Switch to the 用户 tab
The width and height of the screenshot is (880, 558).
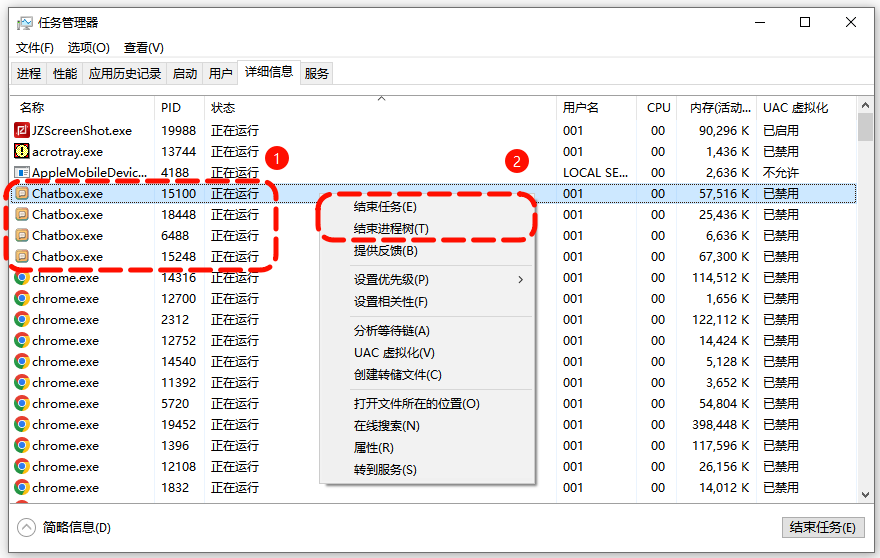(x=221, y=74)
